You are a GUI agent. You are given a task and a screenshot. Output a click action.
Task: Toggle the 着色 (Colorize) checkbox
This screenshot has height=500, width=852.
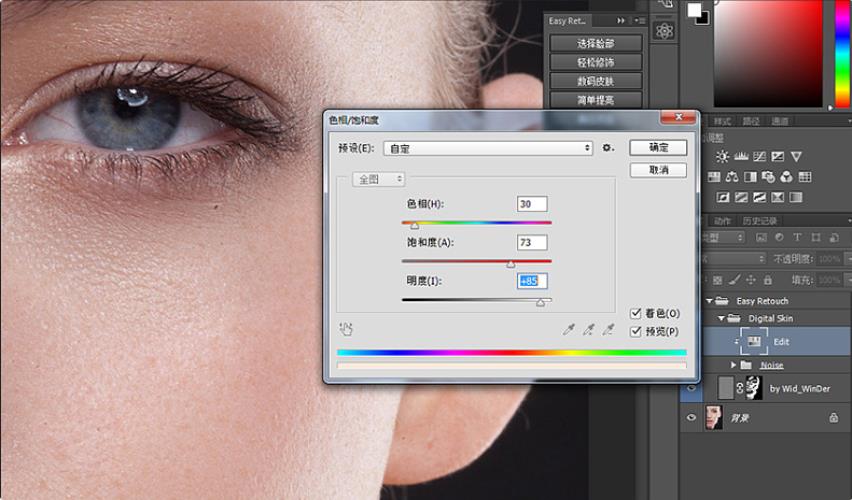point(636,314)
